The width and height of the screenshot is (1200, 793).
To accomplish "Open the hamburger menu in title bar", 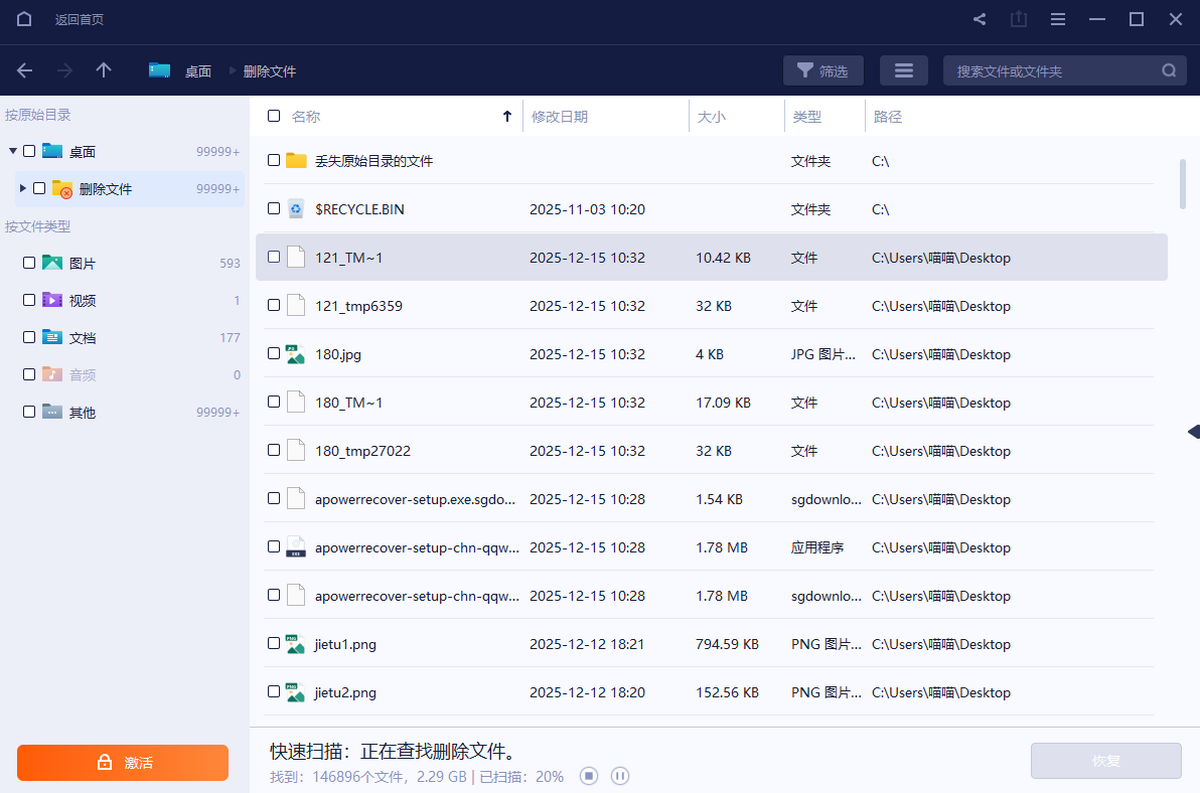I will point(1057,19).
